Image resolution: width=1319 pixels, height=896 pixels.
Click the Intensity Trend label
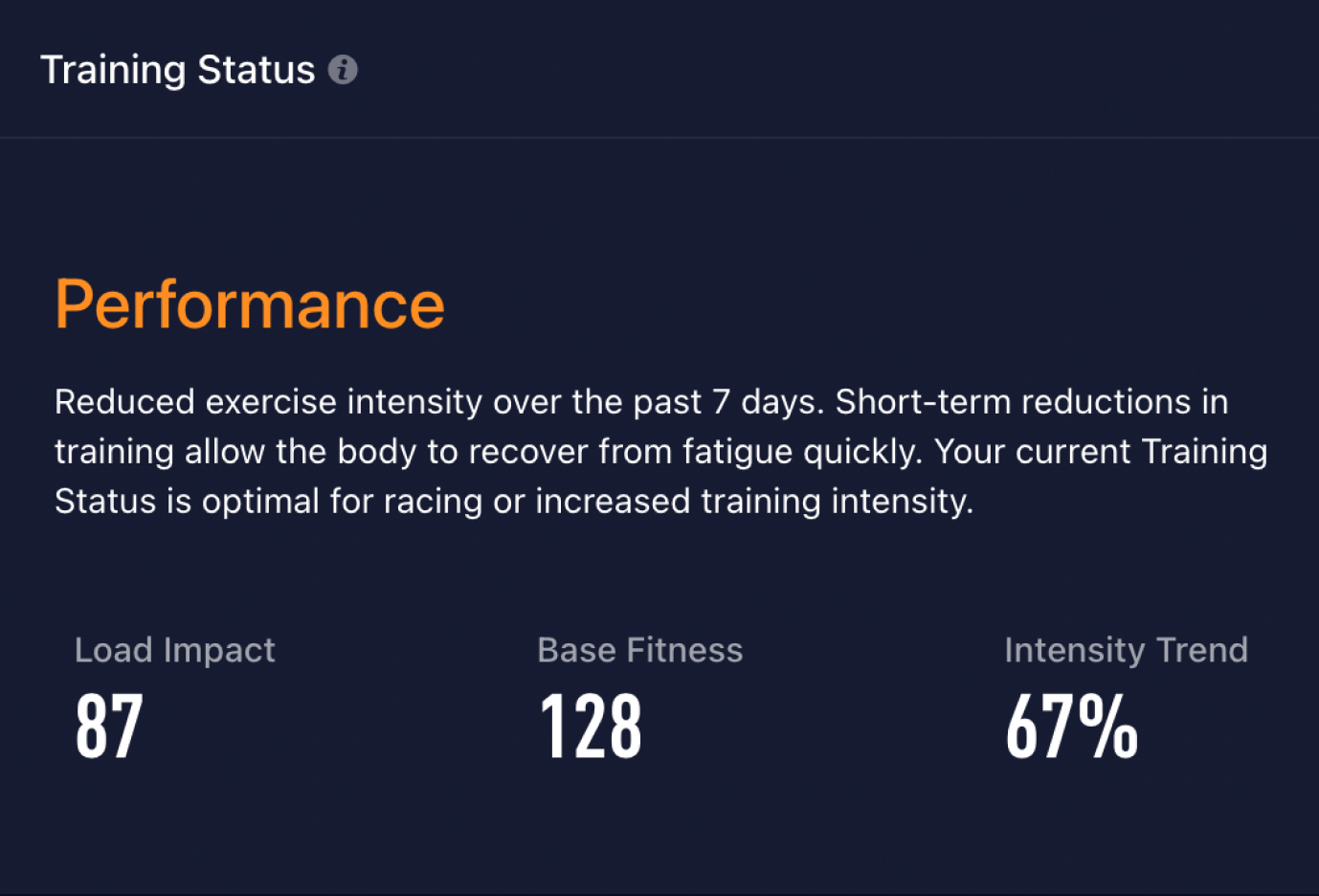[x=1126, y=650]
